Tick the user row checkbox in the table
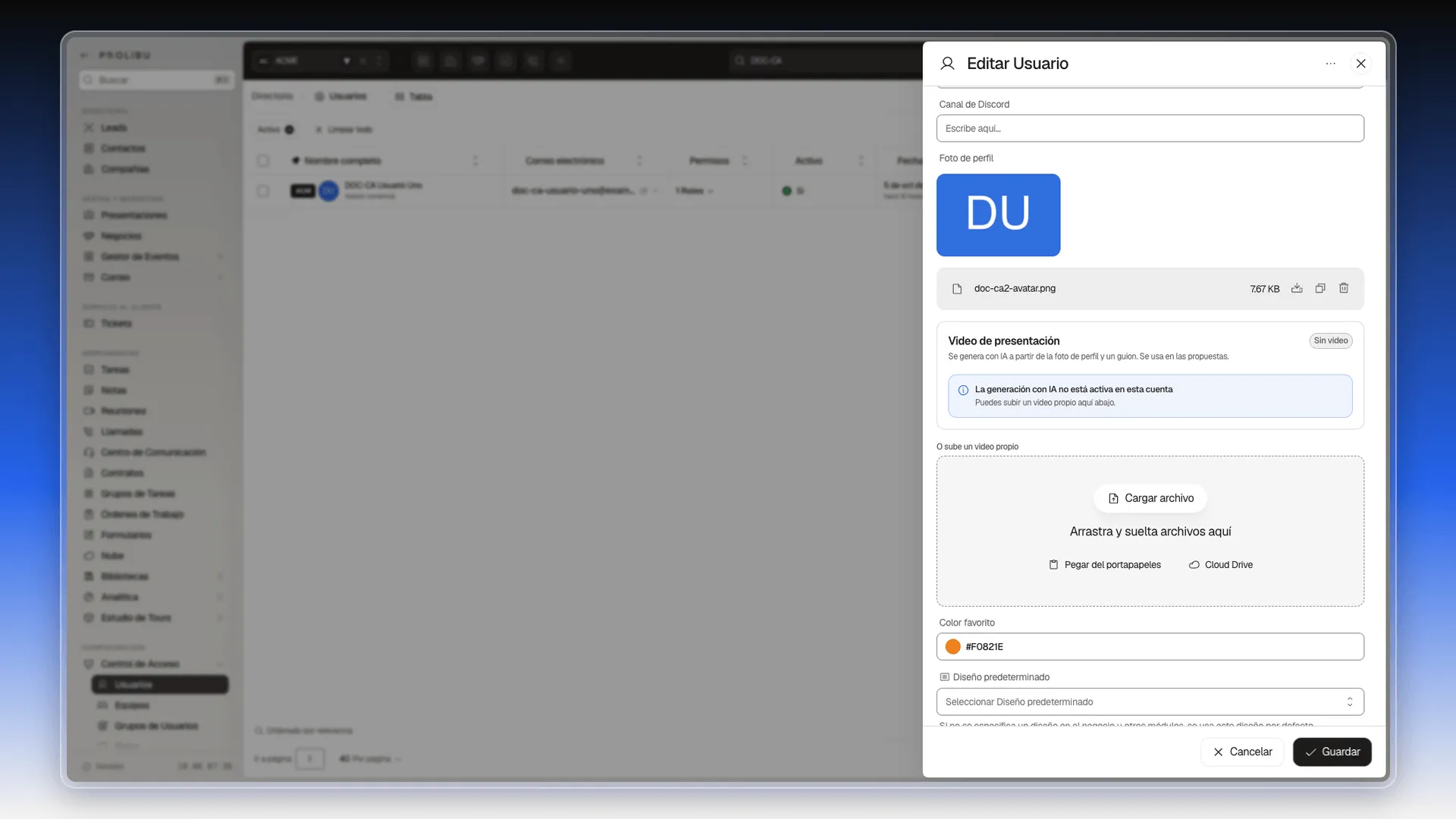Image resolution: width=1456 pixels, height=819 pixels. [263, 191]
